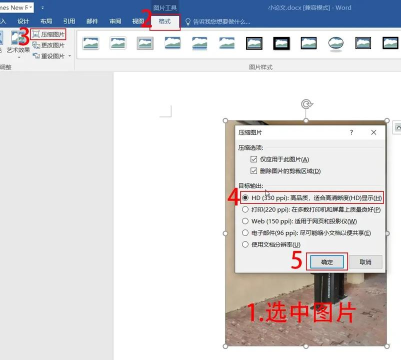This screenshot has height=360, width=401.
Task: Switch to the 引用 (References) tab
Action: tap(69, 21)
